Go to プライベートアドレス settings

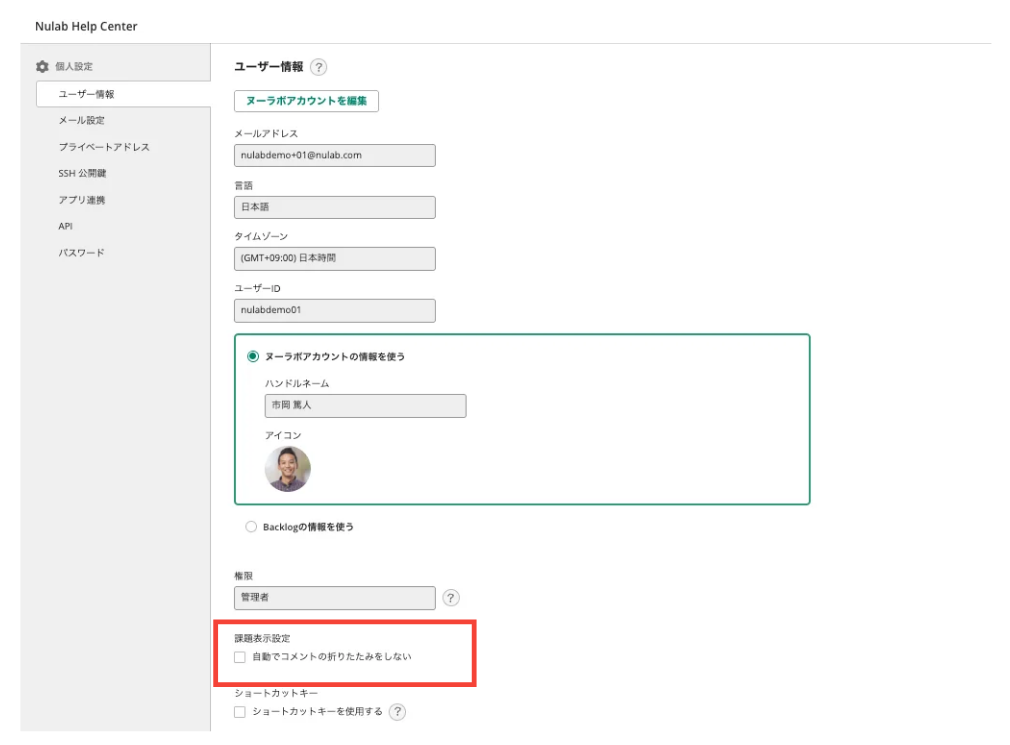coord(104,147)
